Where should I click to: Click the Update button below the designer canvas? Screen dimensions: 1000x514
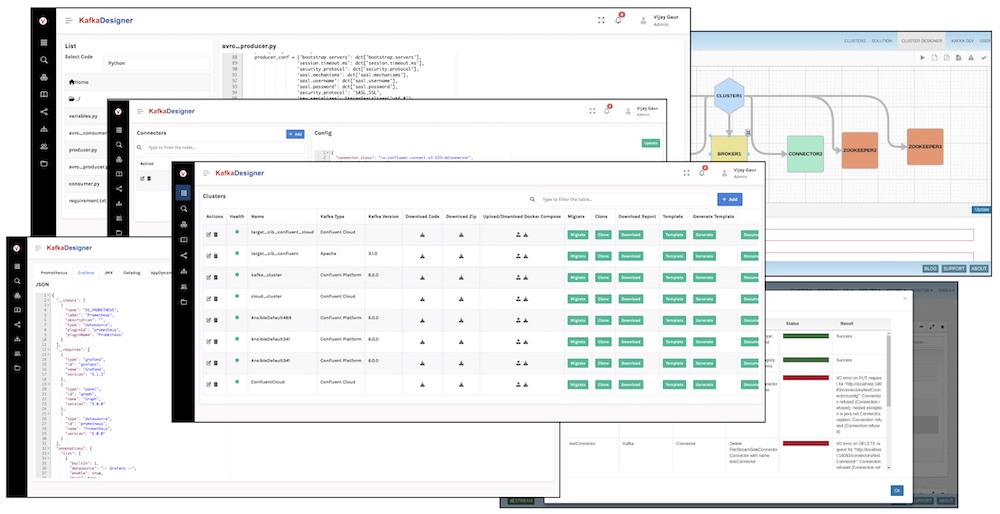click(x=982, y=209)
